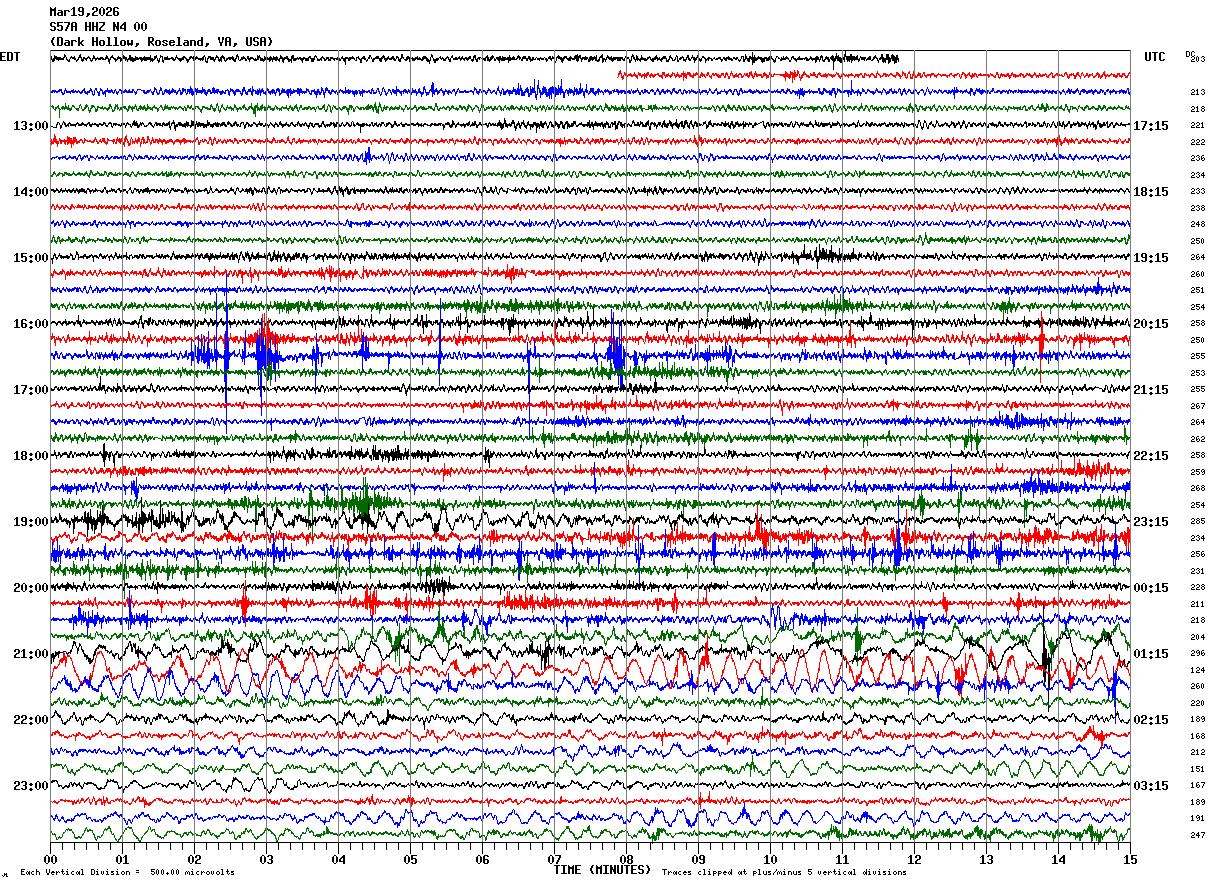Click the '17:00' EDT time label

(x=30, y=390)
